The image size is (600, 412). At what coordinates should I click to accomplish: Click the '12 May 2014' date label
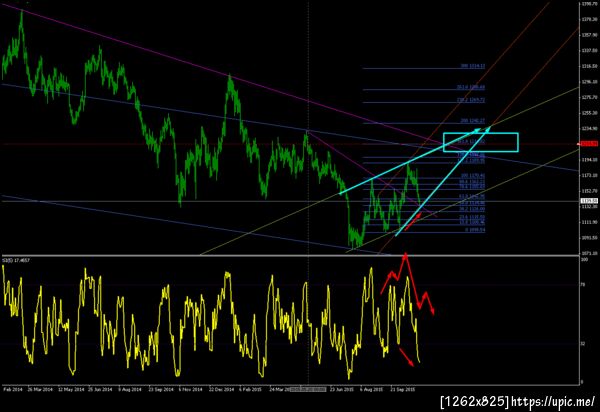pyautogui.click(x=71, y=389)
